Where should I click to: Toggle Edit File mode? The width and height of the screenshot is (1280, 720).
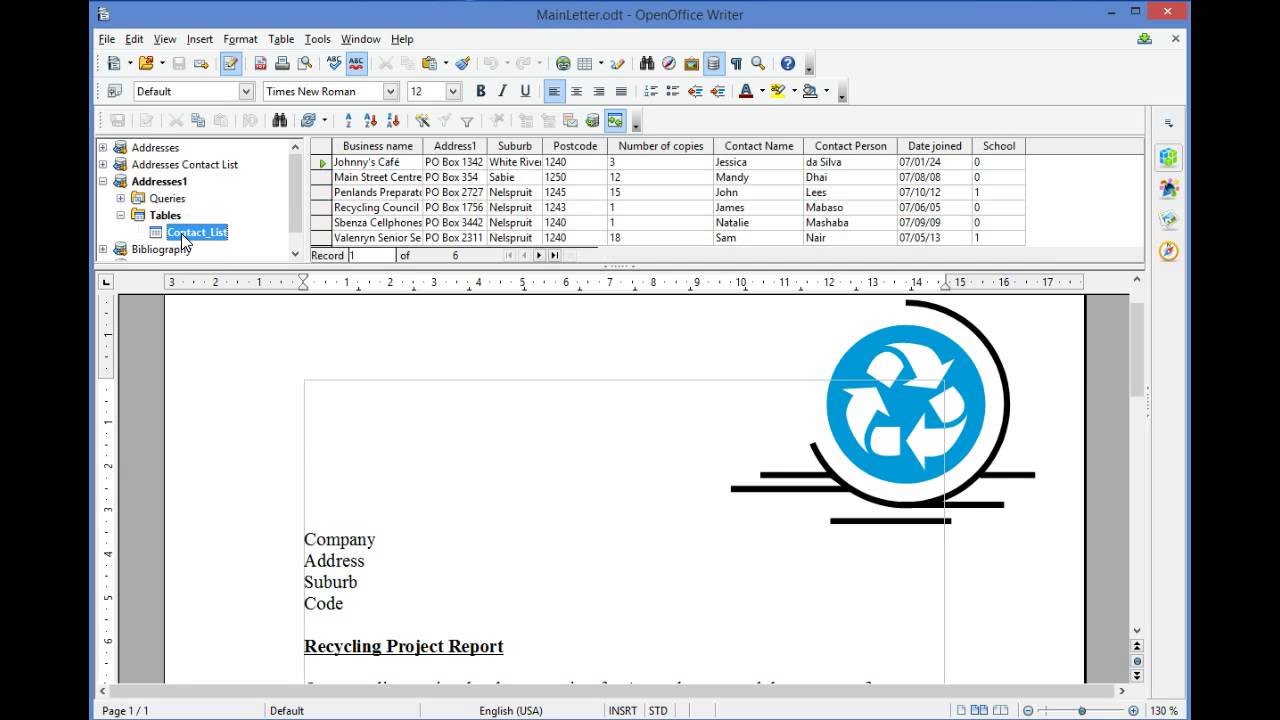click(x=231, y=63)
